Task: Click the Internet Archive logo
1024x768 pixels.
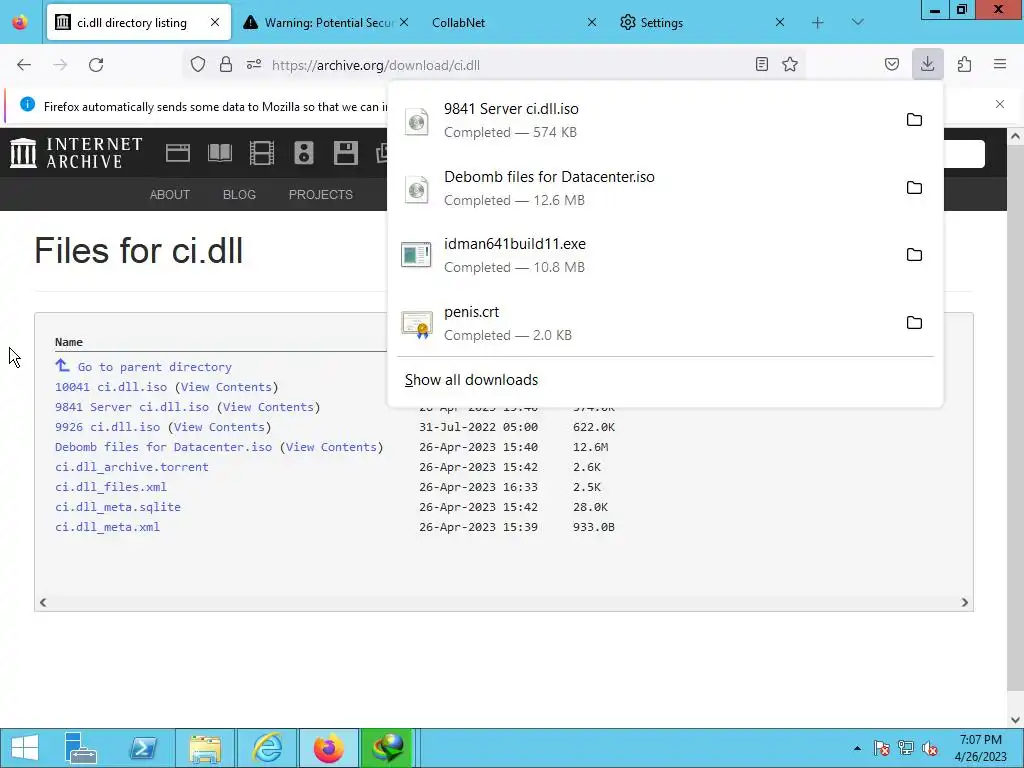Action: point(76,153)
